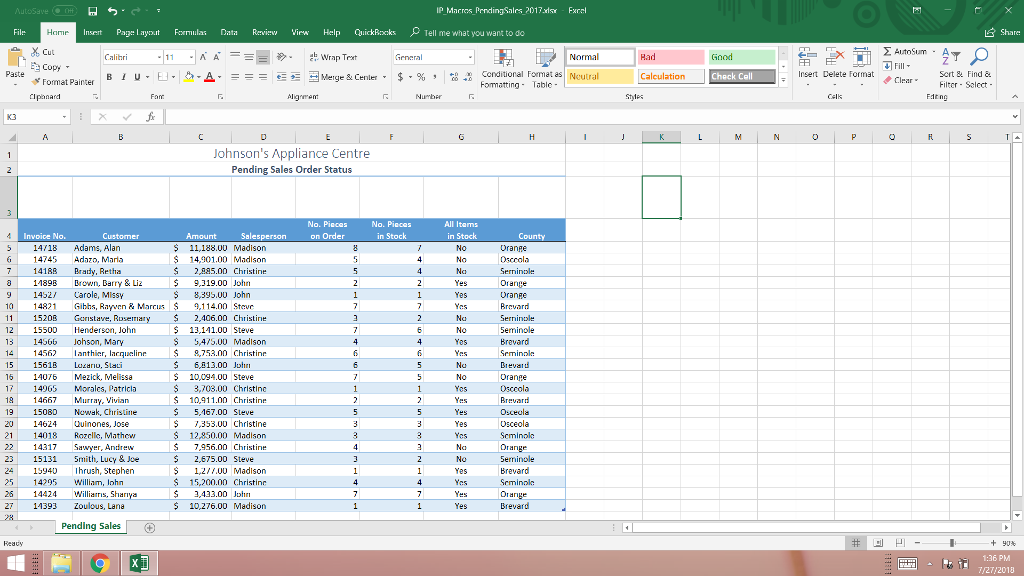Open Find & Select
Screen dimensions: 1024x576
coord(979,68)
